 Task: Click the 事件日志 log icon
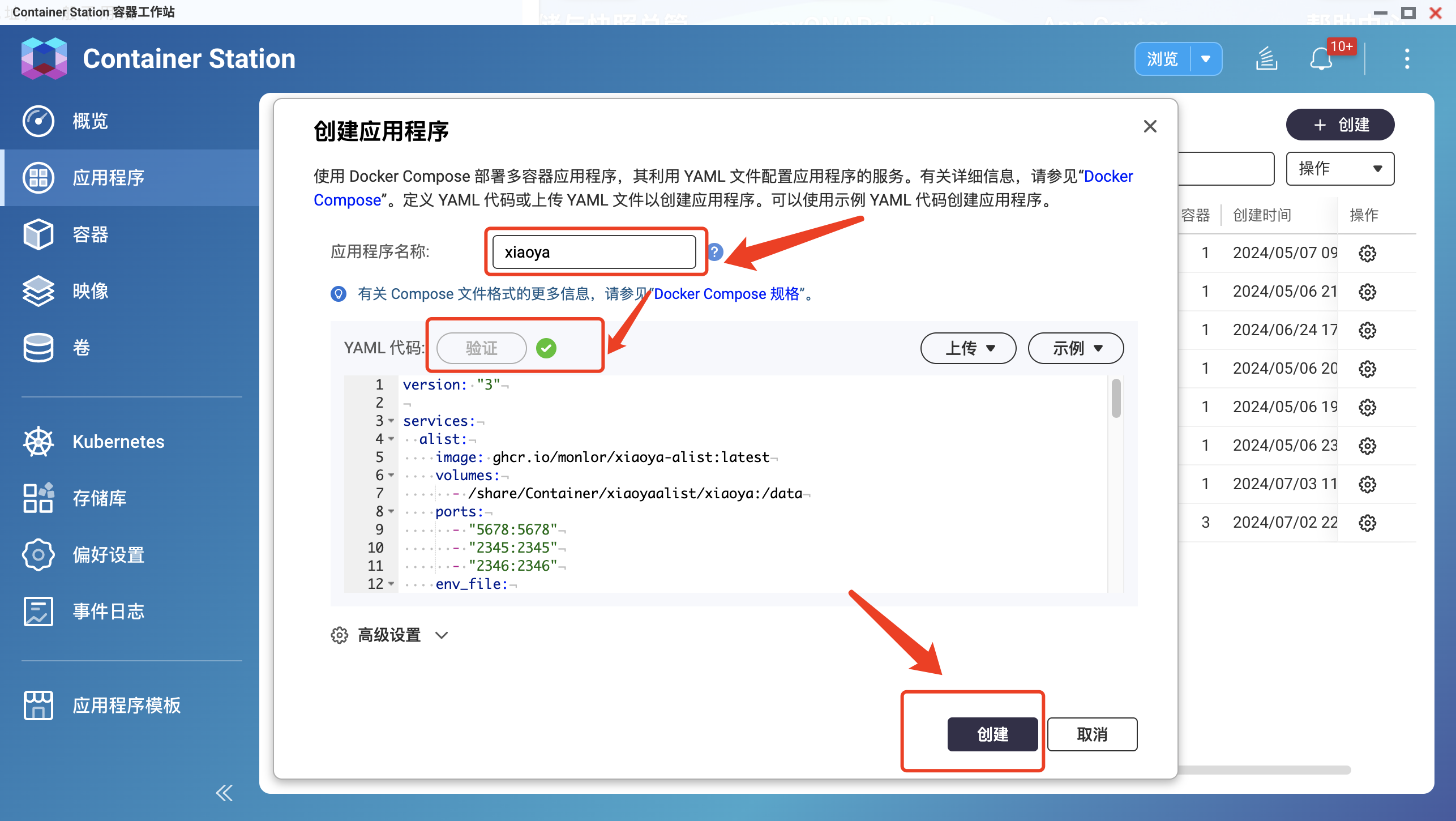click(38, 612)
